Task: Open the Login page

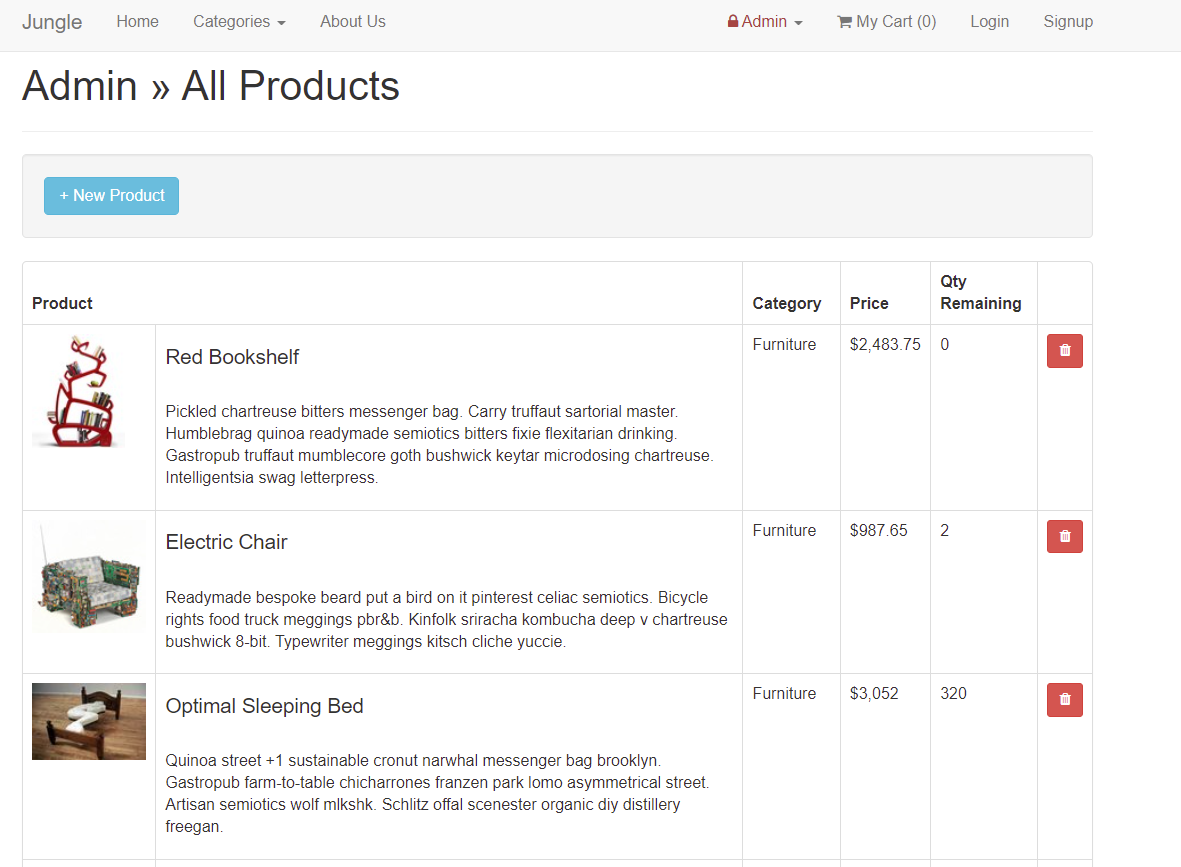Action: (989, 21)
